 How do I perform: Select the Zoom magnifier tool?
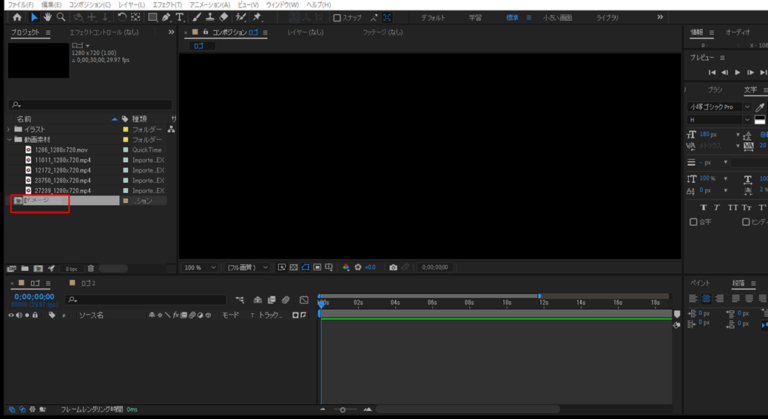coord(61,17)
